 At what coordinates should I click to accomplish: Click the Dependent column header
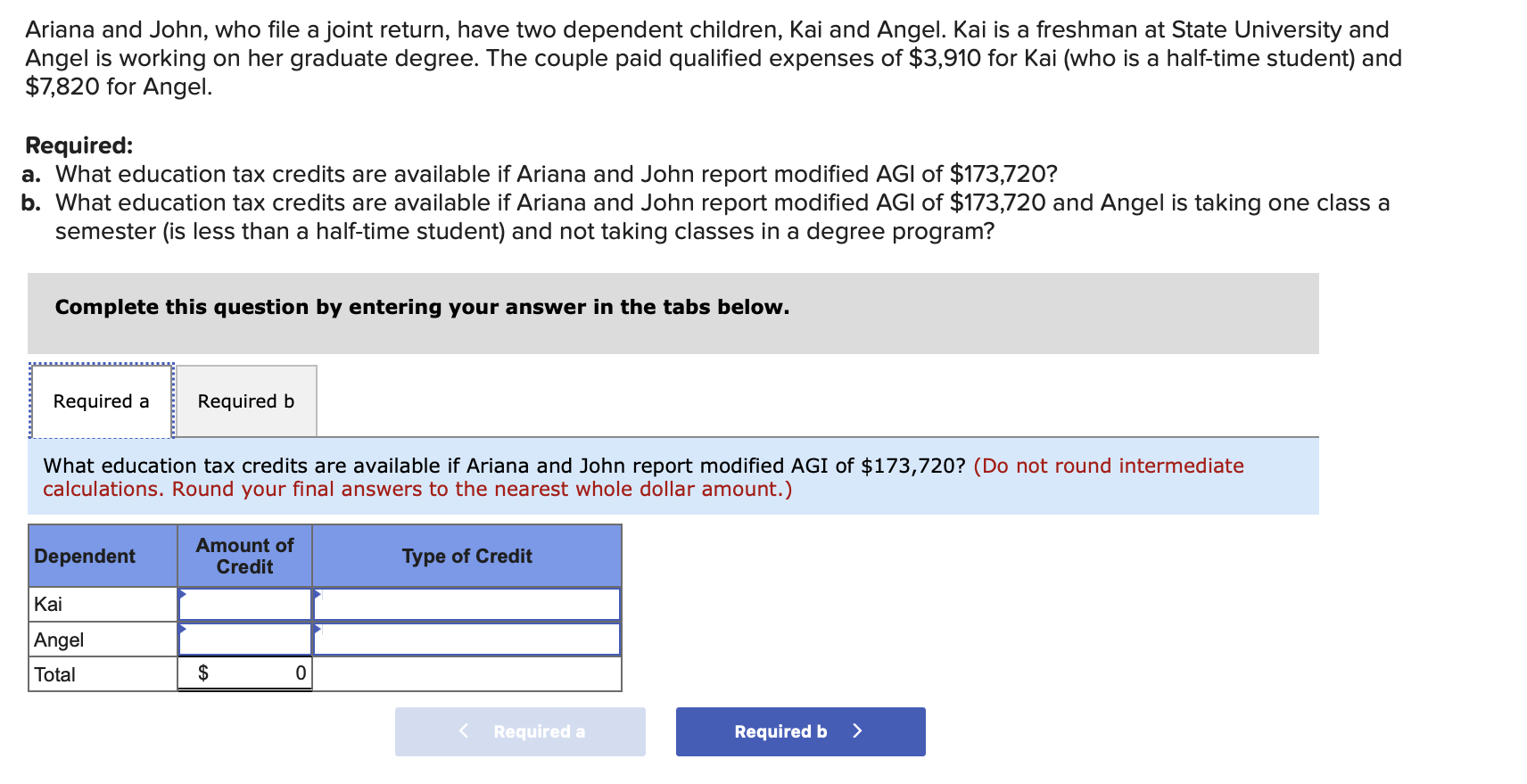point(85,556)
